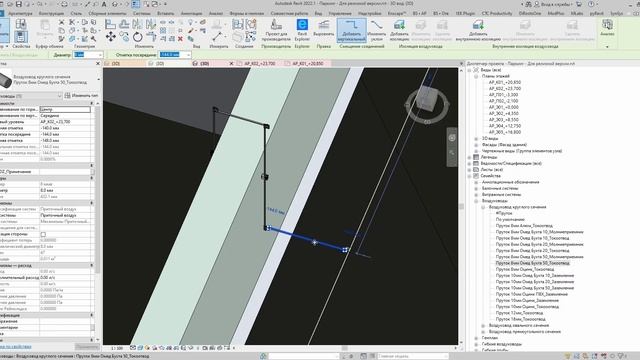Select AP_301_+0,000 floor plan
The width and height of the screenshot is (640, 360).
click(504, 107)
